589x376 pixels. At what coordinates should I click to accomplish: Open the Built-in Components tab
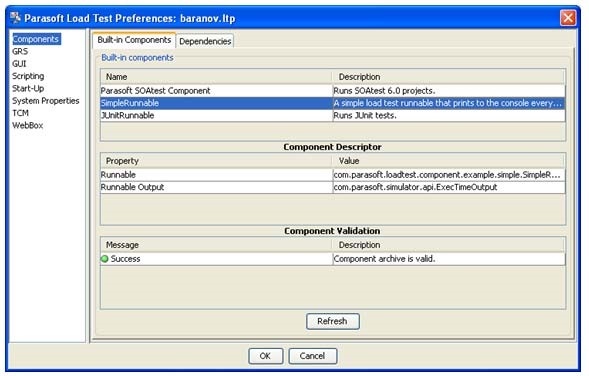click(x=134, y=40)
